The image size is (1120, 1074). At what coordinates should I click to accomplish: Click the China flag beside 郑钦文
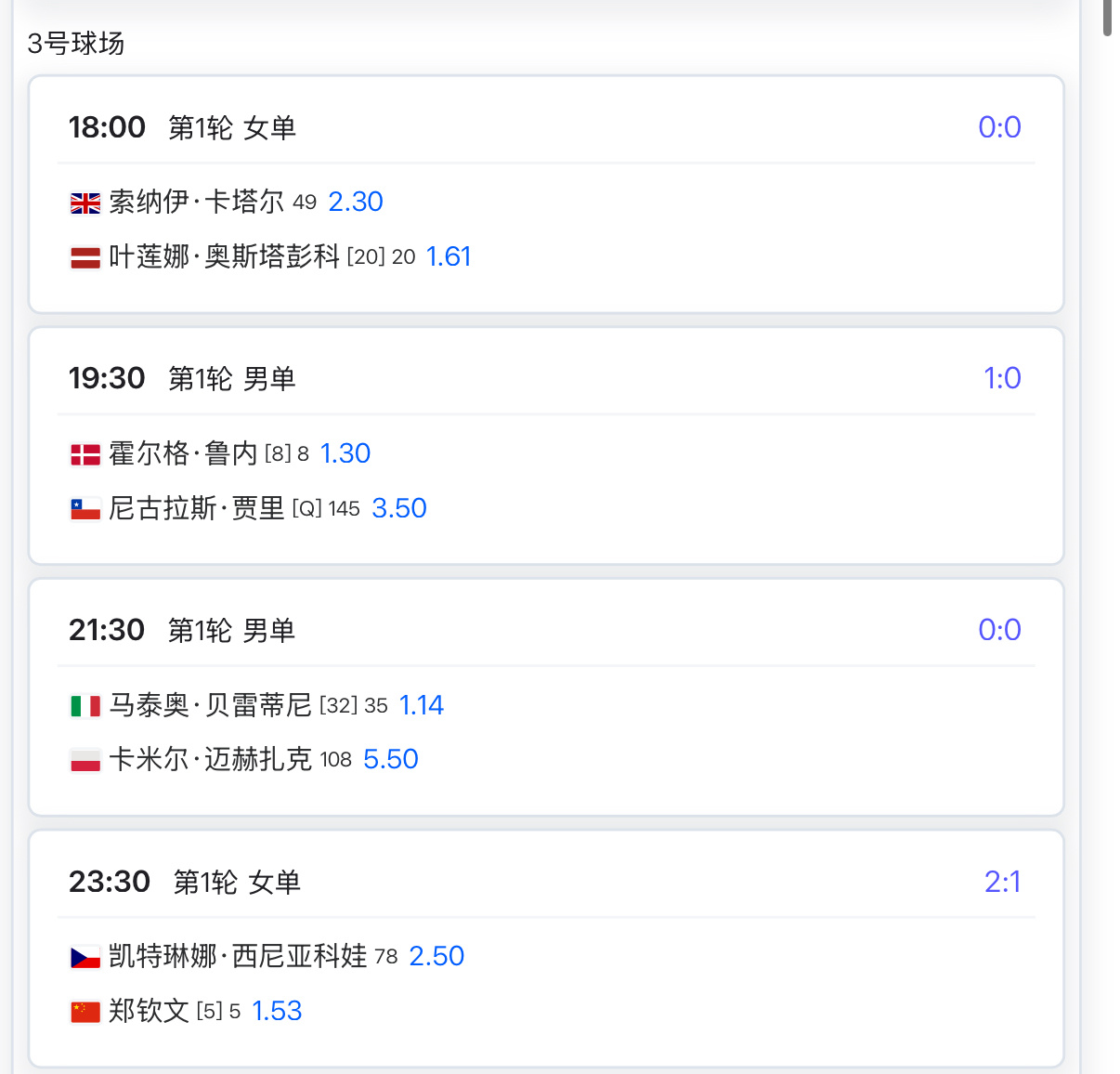click(85, 1012)
